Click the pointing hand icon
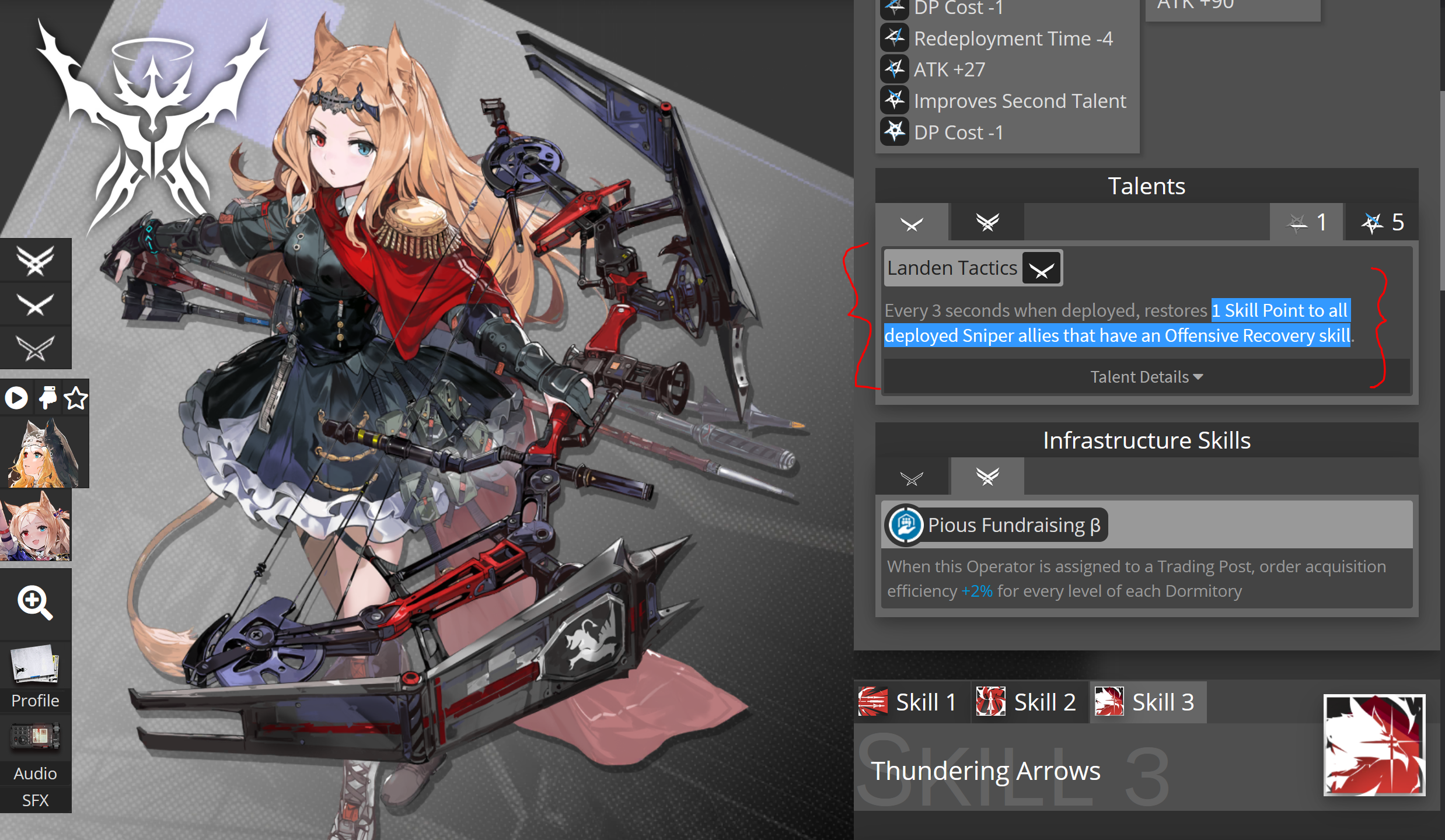This screenshot has height=840, width=1445. coord(47,398)
